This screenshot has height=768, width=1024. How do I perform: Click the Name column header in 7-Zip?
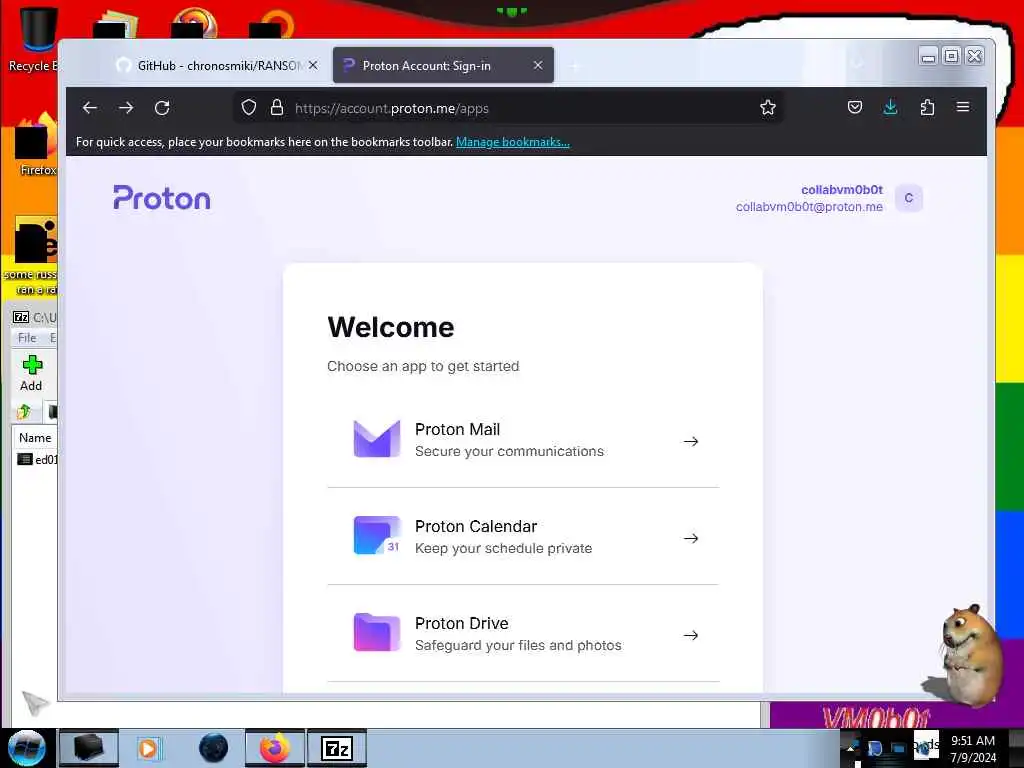click(35, 438)
